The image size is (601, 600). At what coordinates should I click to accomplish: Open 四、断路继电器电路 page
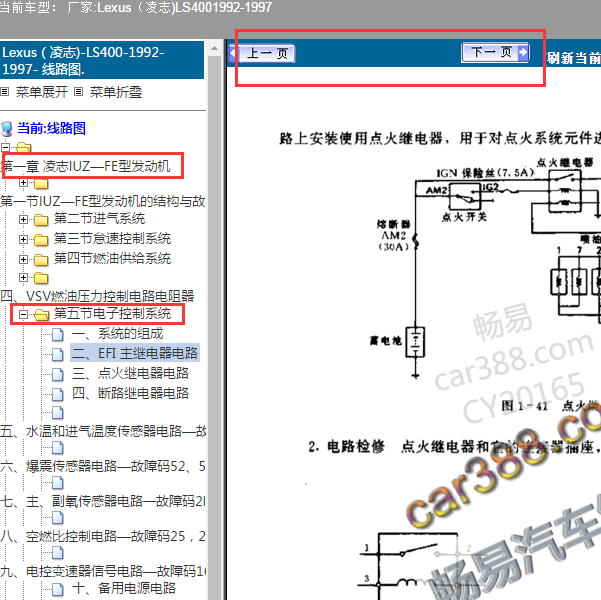click(131, 393)
